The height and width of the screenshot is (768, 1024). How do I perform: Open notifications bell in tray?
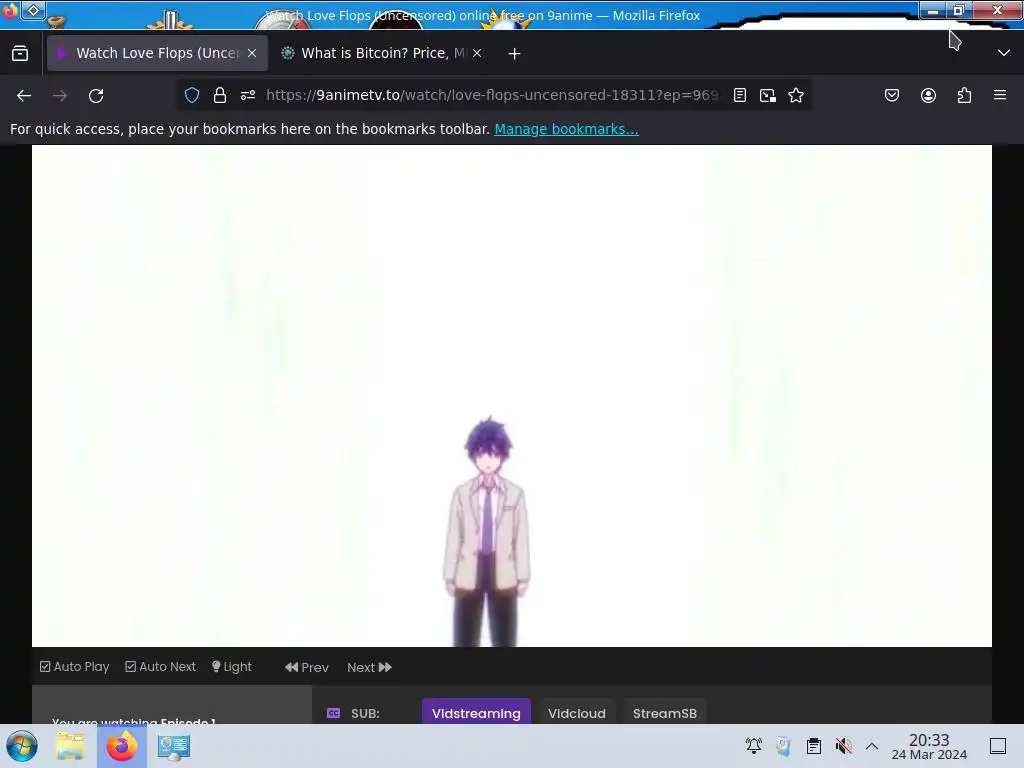(x=754, y=746)
